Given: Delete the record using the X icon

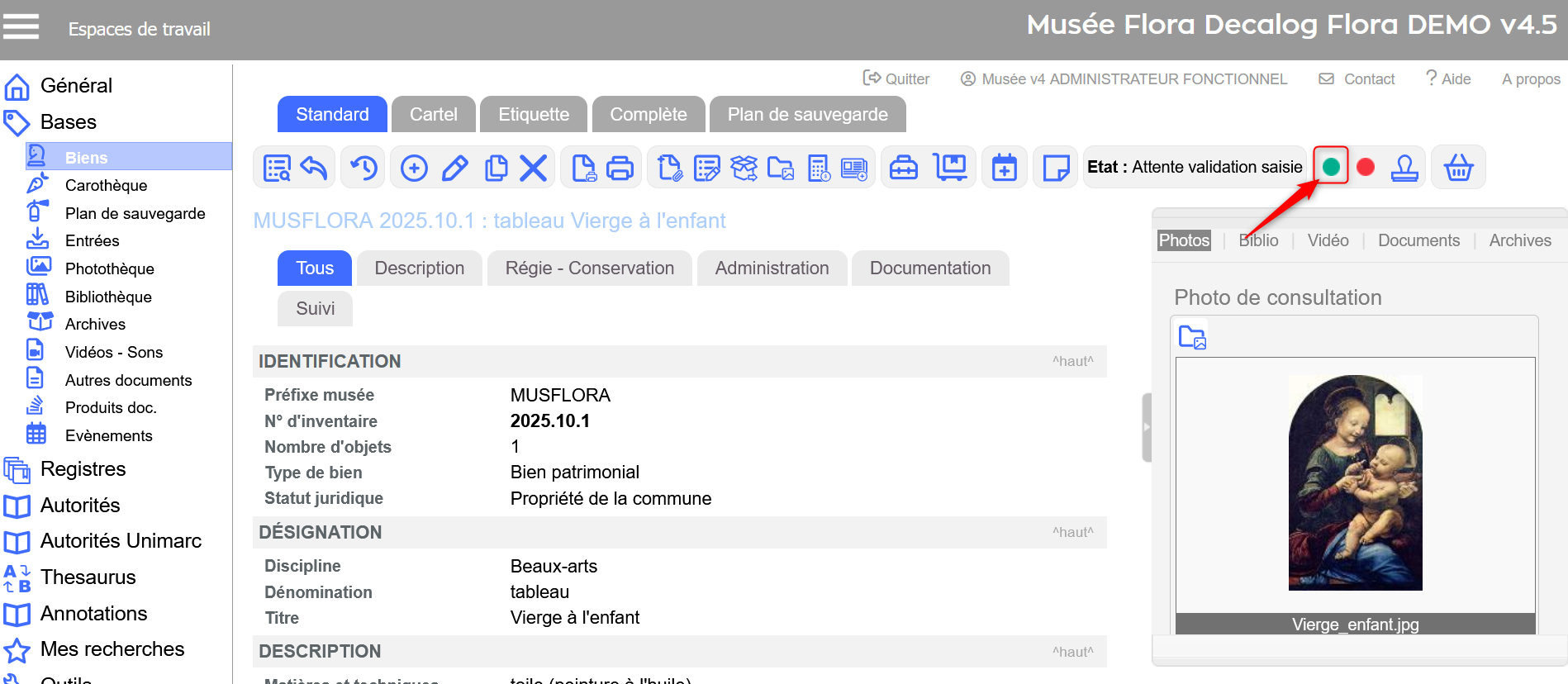Looking at the screenshot, I should point(534,168).
